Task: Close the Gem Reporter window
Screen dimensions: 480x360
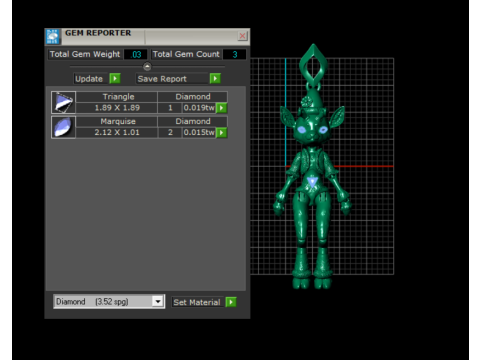Action: [x=242, y=36]
